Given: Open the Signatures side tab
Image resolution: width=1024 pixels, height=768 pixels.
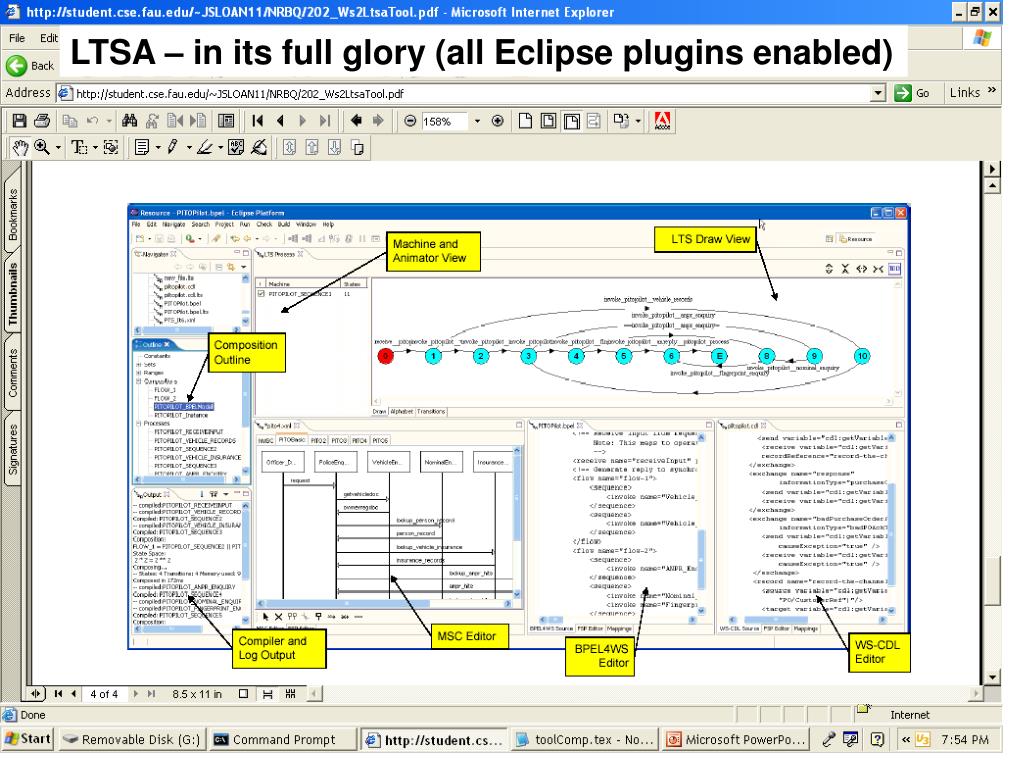Looking at the screenshot, I should (12, 449).
